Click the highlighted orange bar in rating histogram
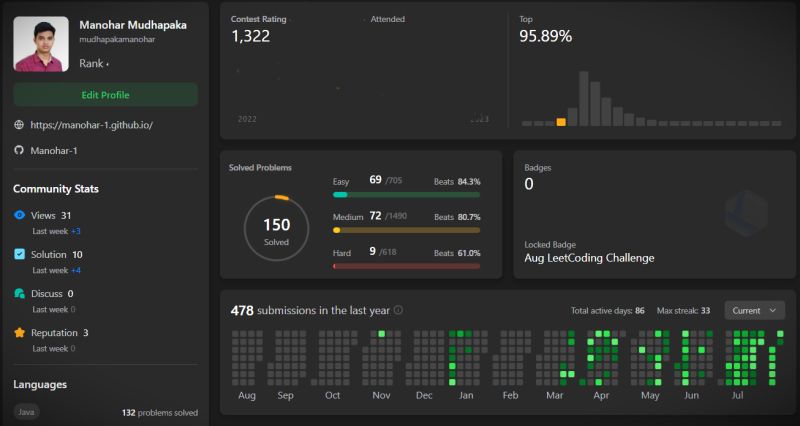This screenshot has height=426, width=800. (561, 122)
